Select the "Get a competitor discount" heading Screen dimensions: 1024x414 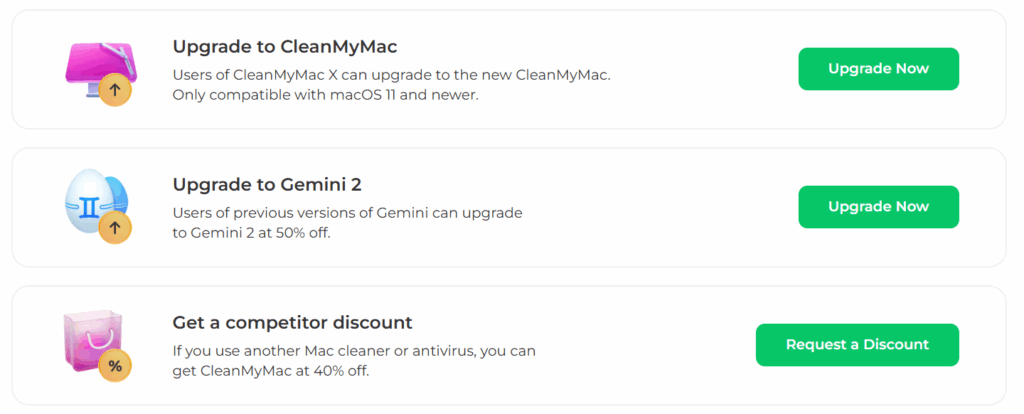[292, 322]
